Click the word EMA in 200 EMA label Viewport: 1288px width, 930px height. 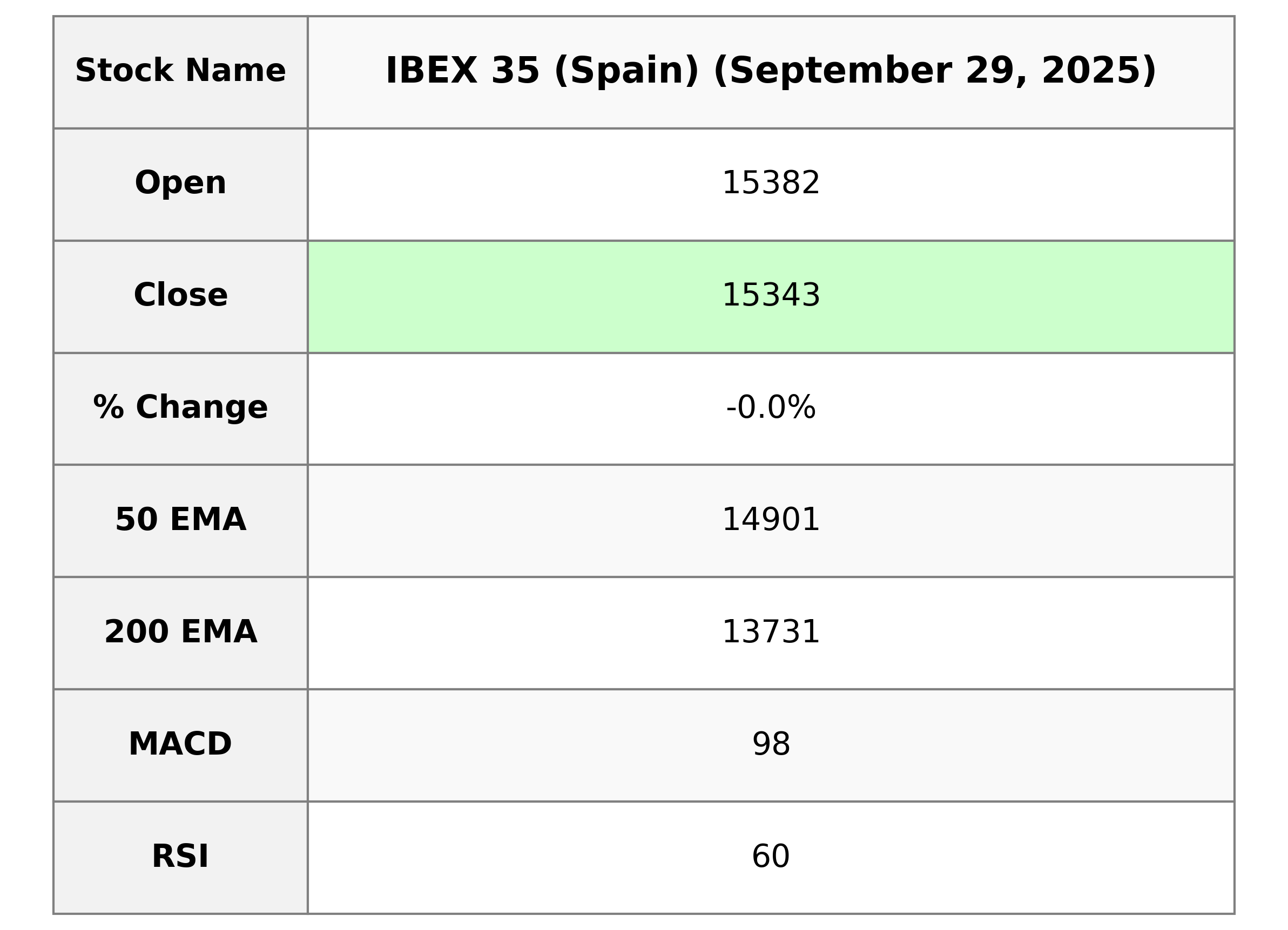pyautogui.click(x=219, y=632)
